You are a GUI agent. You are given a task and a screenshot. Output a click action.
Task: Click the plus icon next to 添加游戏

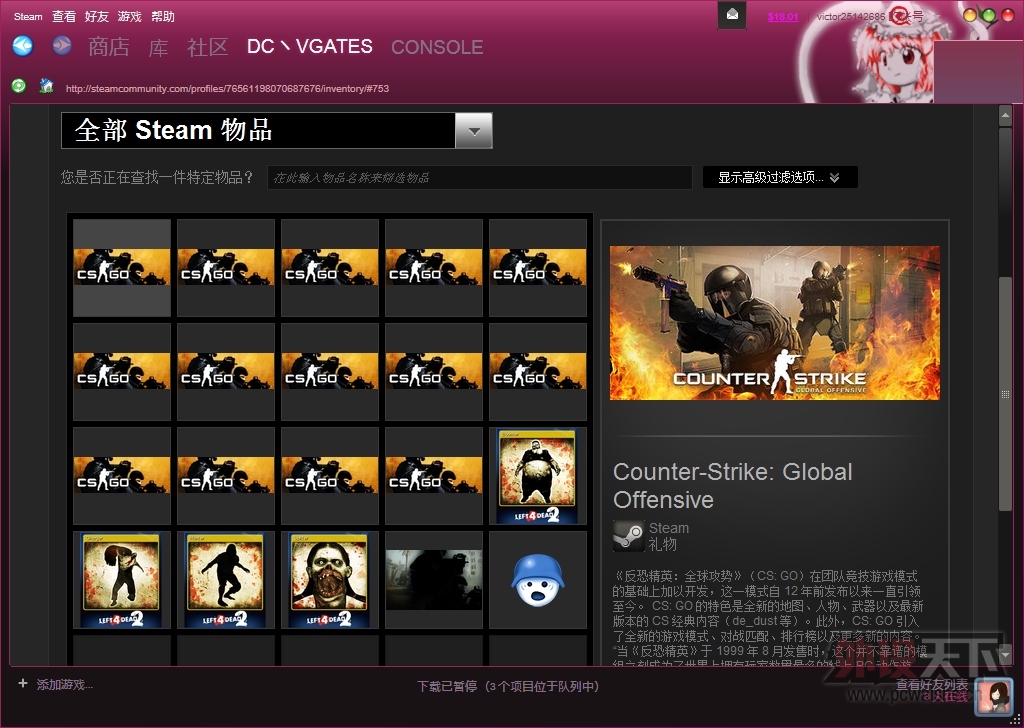click(x=23, y=684)
